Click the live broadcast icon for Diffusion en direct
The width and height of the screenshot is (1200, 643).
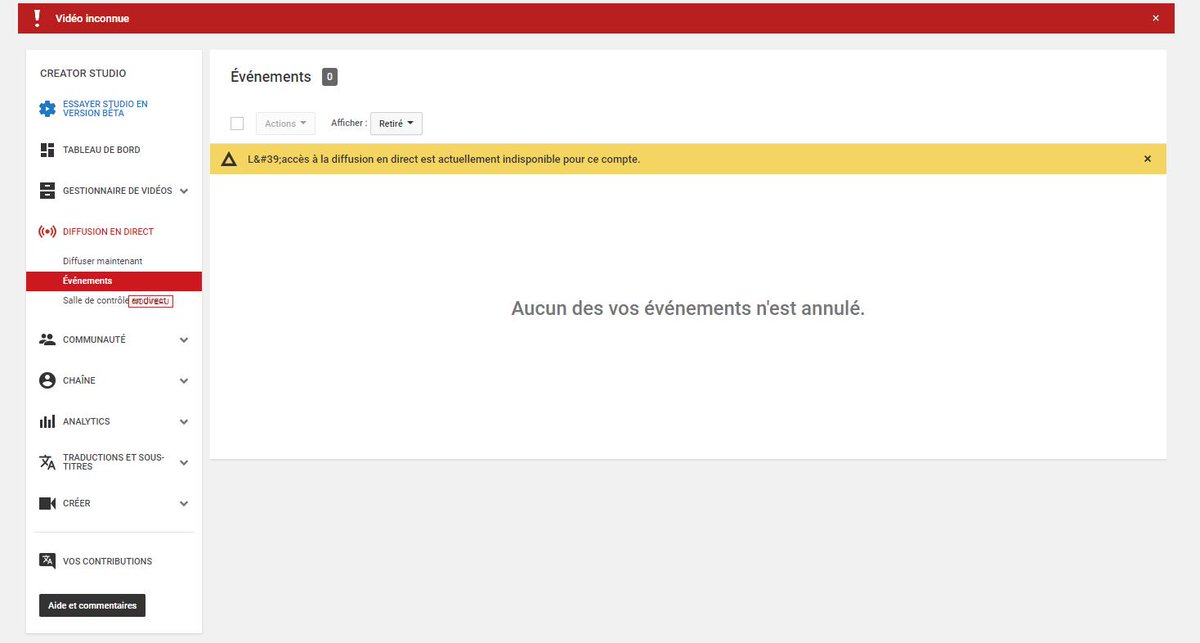(47, 232)
